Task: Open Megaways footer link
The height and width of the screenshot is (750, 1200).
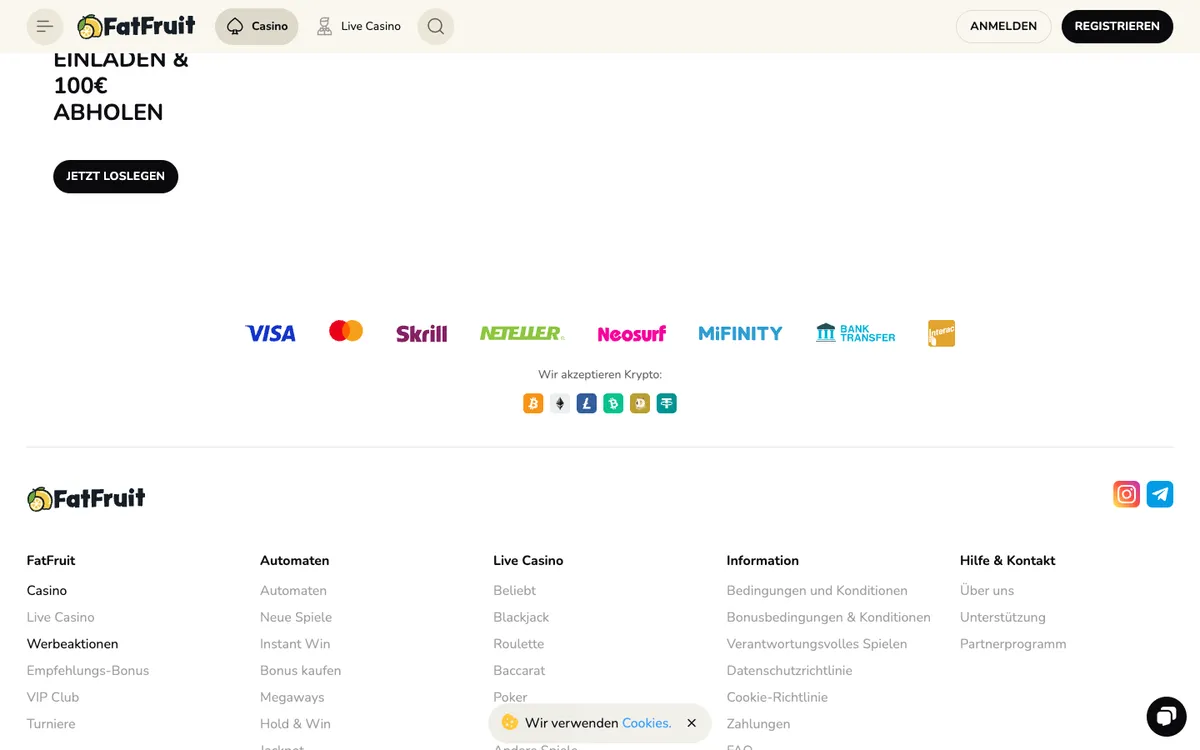Action: click(x=293, y=697)
